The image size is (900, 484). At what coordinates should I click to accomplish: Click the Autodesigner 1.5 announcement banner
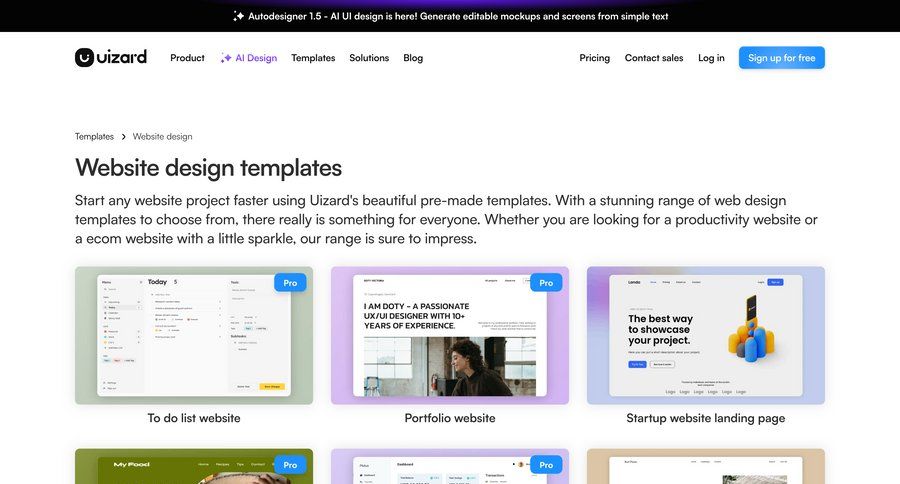pyautogui.click(x=450, y=16)
